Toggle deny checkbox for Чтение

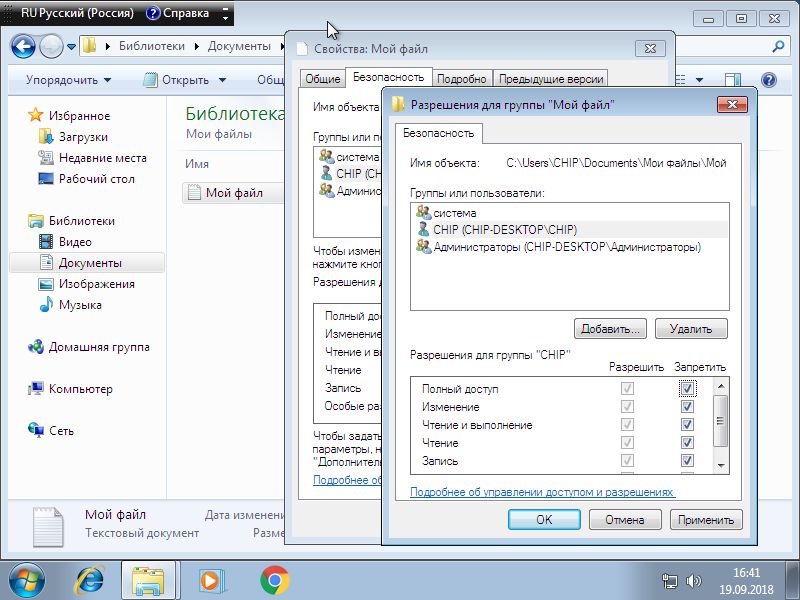pos(687,442)
